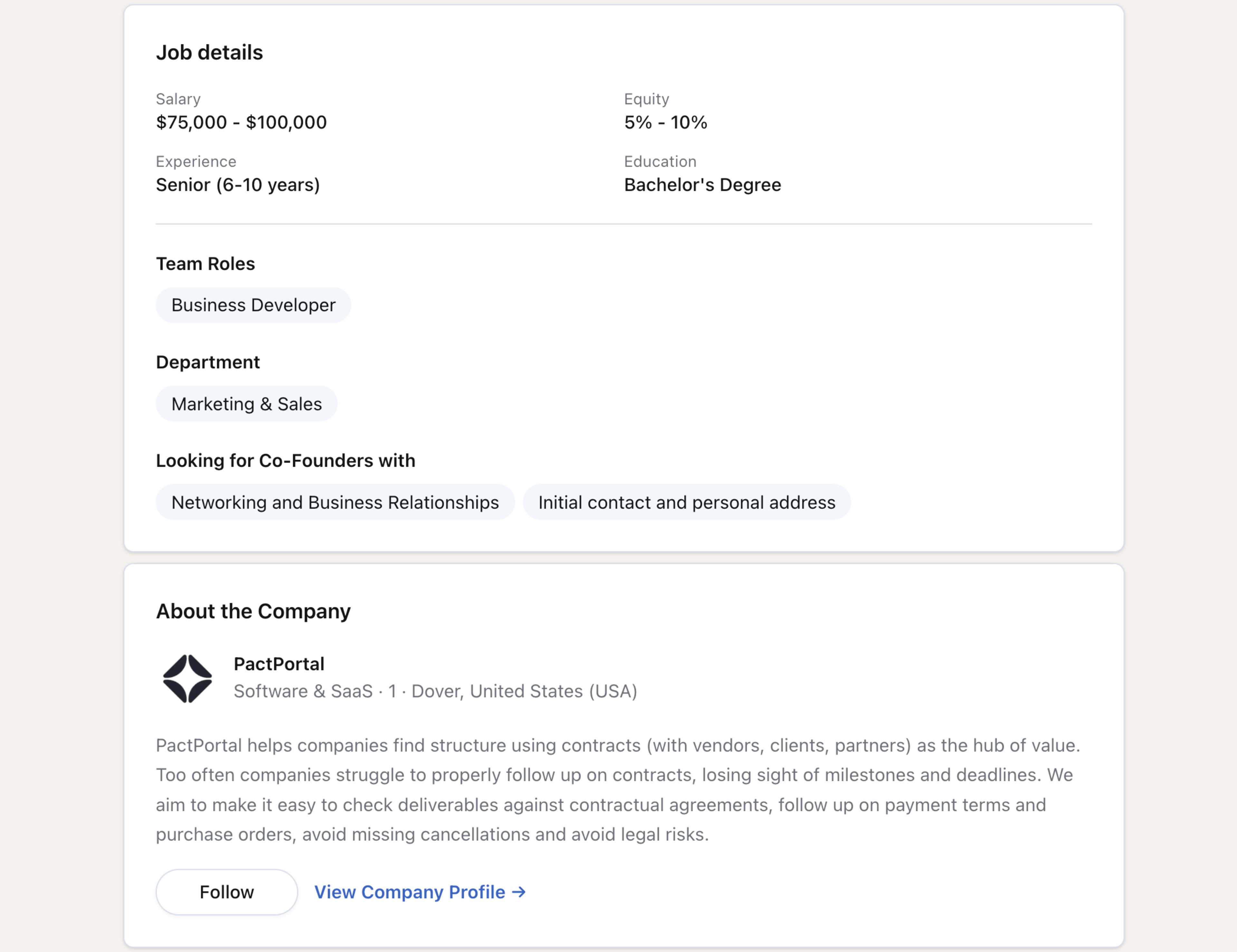
Task: Click the PactPortal description paragraph
Action: point(618,790)
